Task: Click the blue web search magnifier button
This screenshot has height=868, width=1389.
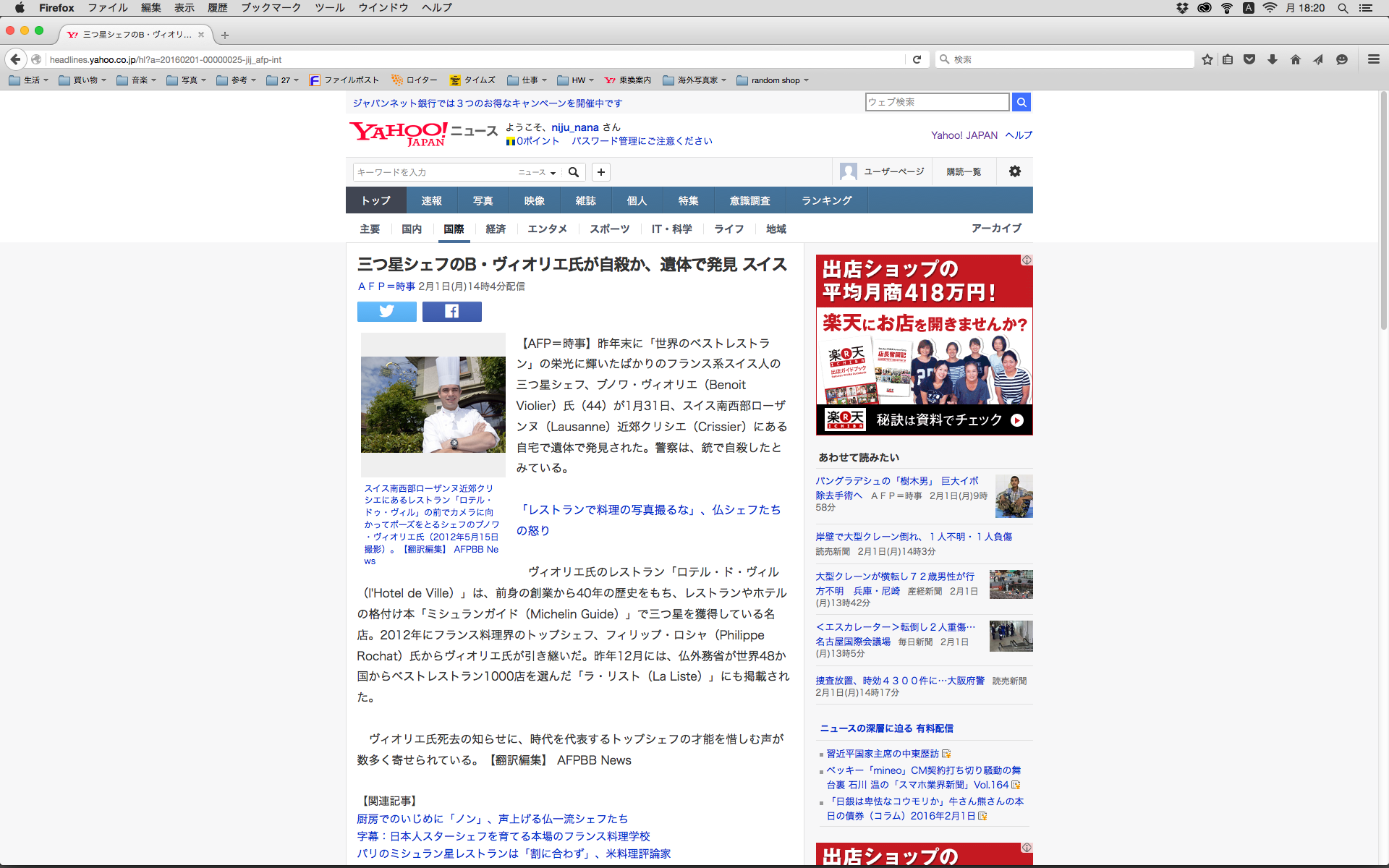Action: [1021, 102]
